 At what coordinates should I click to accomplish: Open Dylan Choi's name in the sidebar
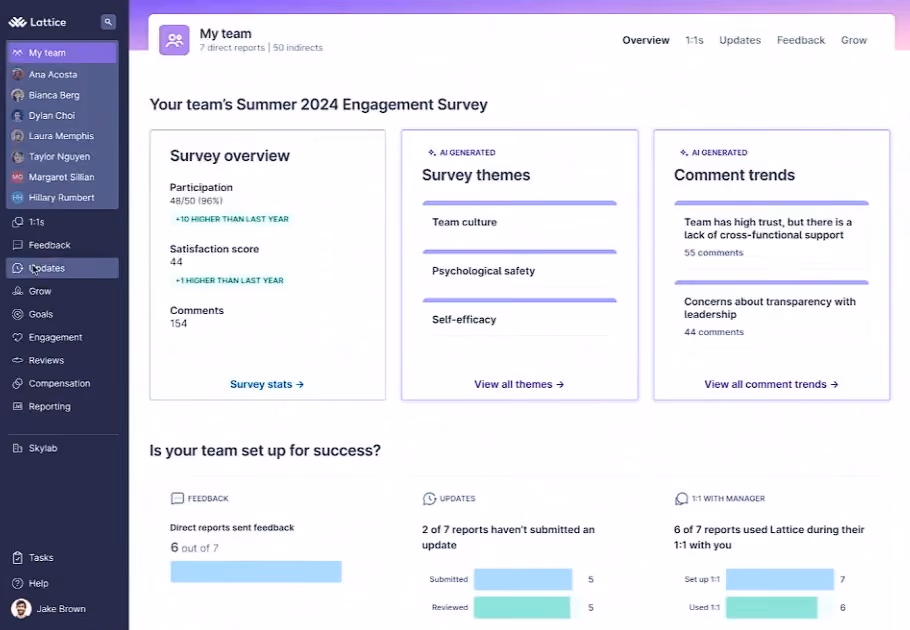(52, 115)
